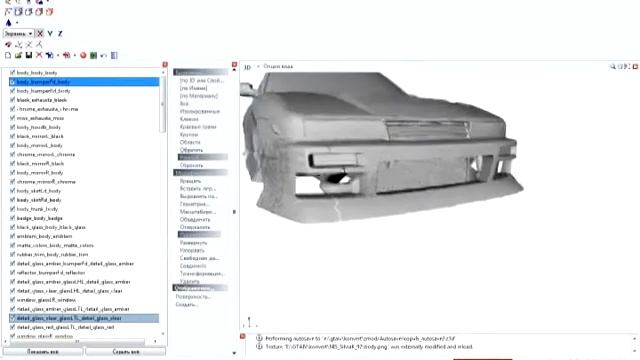Click the red X delete icon in bottom toolbar row
The height and width of the screenshot is (360, 640).
pyautogui.click(x=39, y=55)
